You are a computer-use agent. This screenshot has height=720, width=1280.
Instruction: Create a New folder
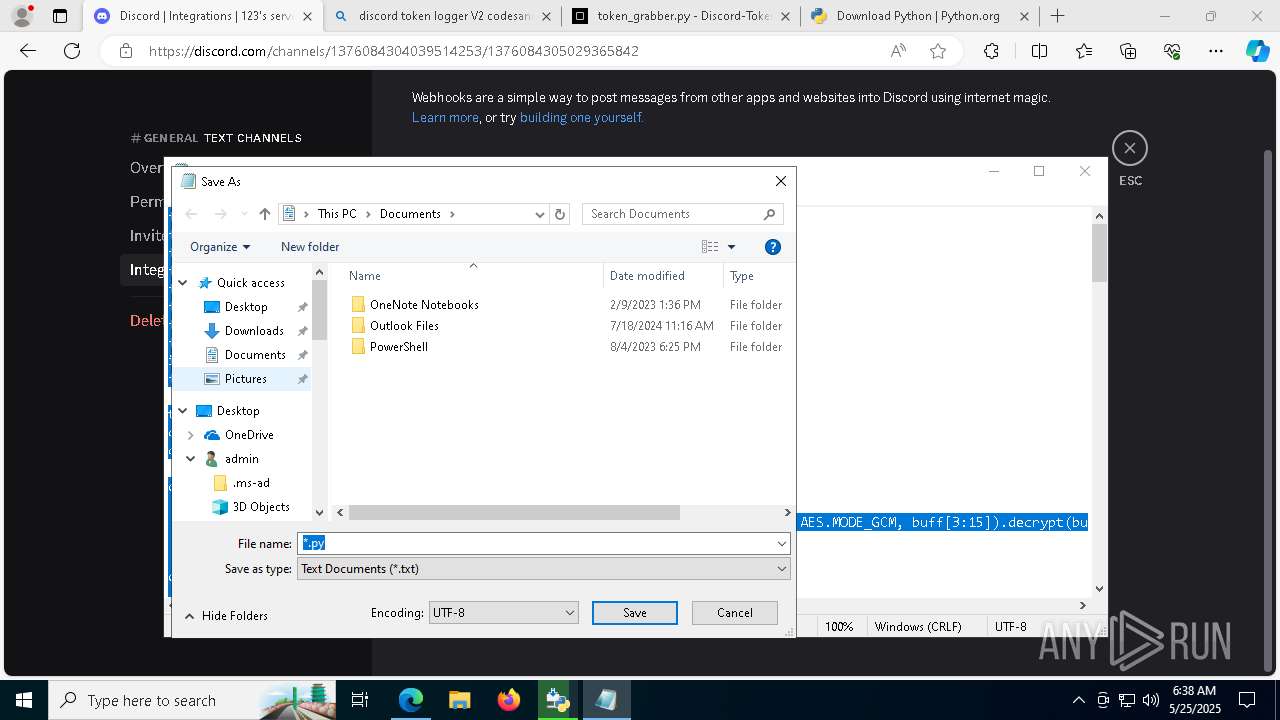(310, 247)
